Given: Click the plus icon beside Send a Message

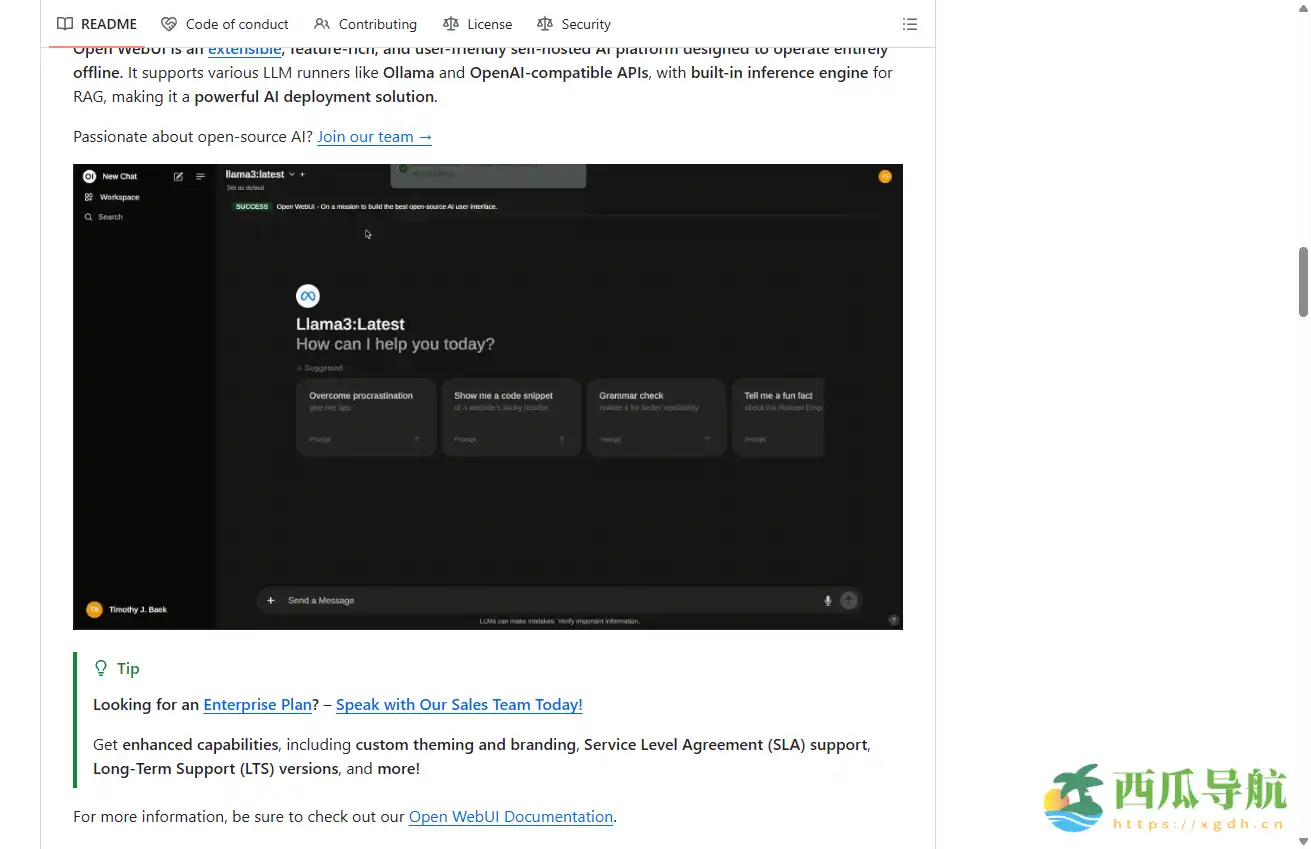Looking at the screenshot, I should pos(270,601).
